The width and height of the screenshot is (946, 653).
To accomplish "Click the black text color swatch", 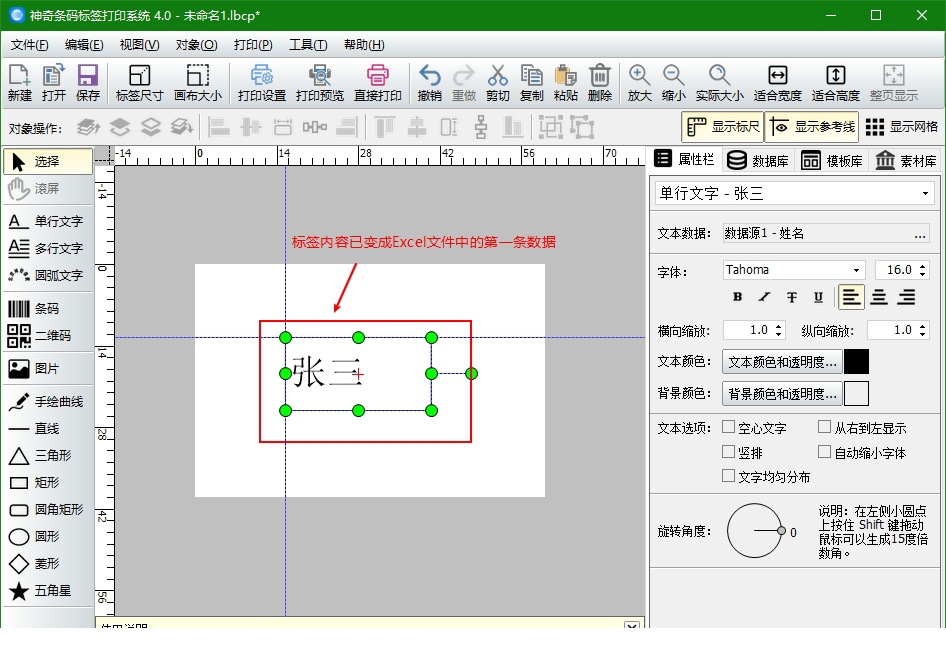I will coord(856,362).
